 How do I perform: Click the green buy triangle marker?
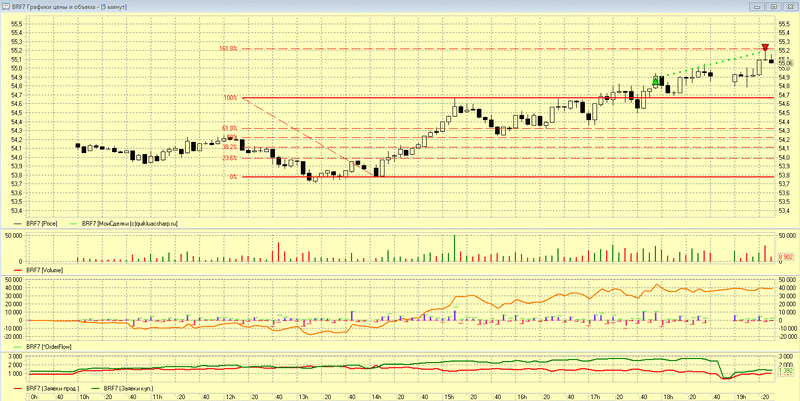(656, 81)
